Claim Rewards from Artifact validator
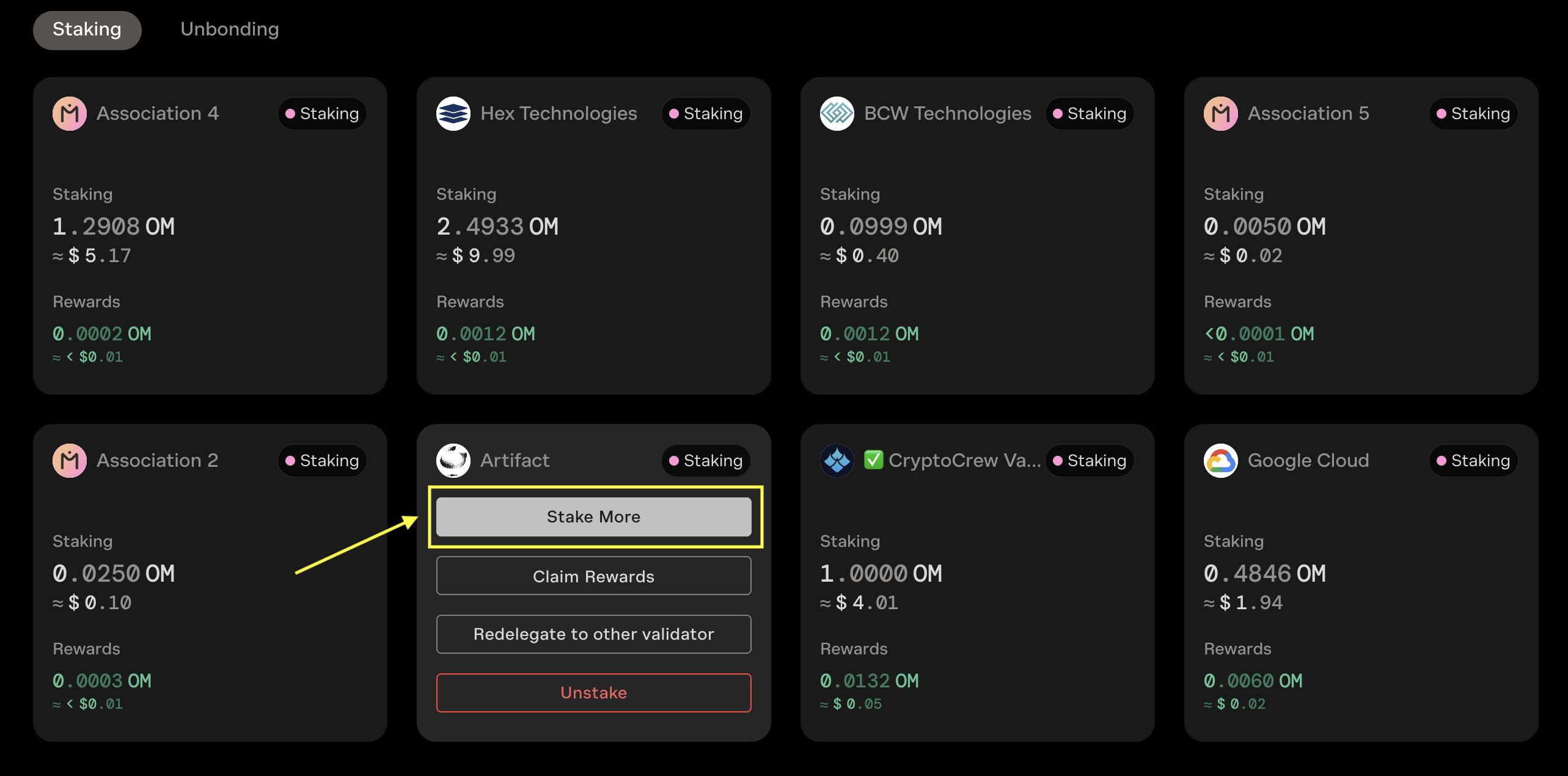 pyautogui.click(x=593, y=576)
